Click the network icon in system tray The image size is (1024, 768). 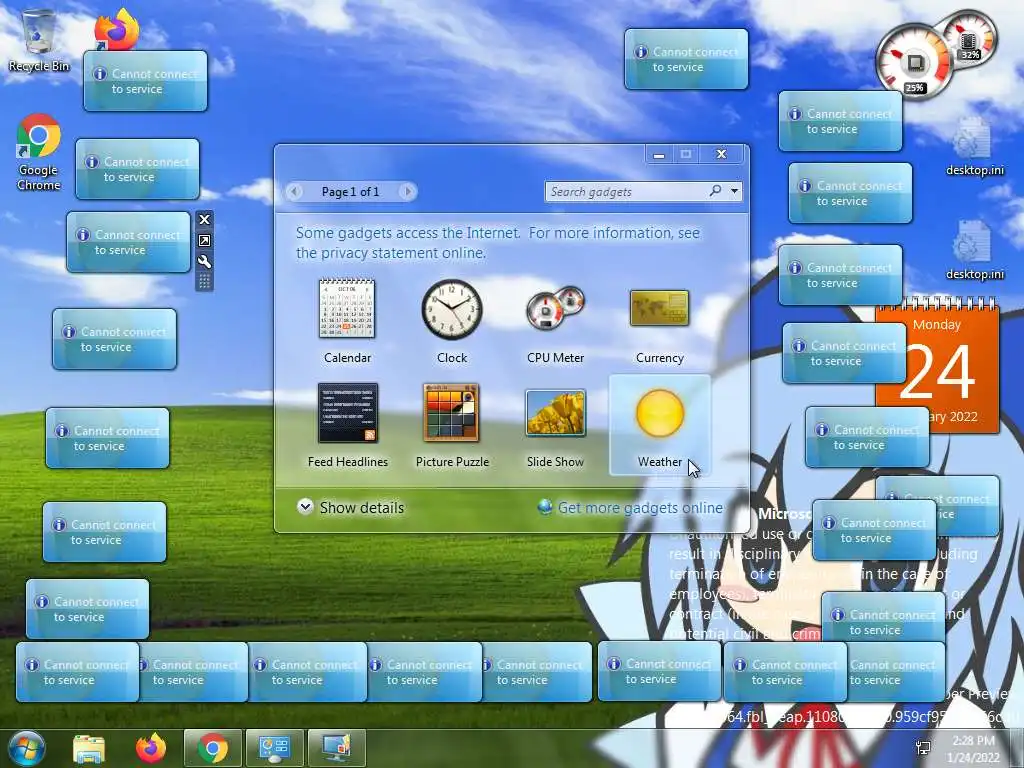pos(923,749)
